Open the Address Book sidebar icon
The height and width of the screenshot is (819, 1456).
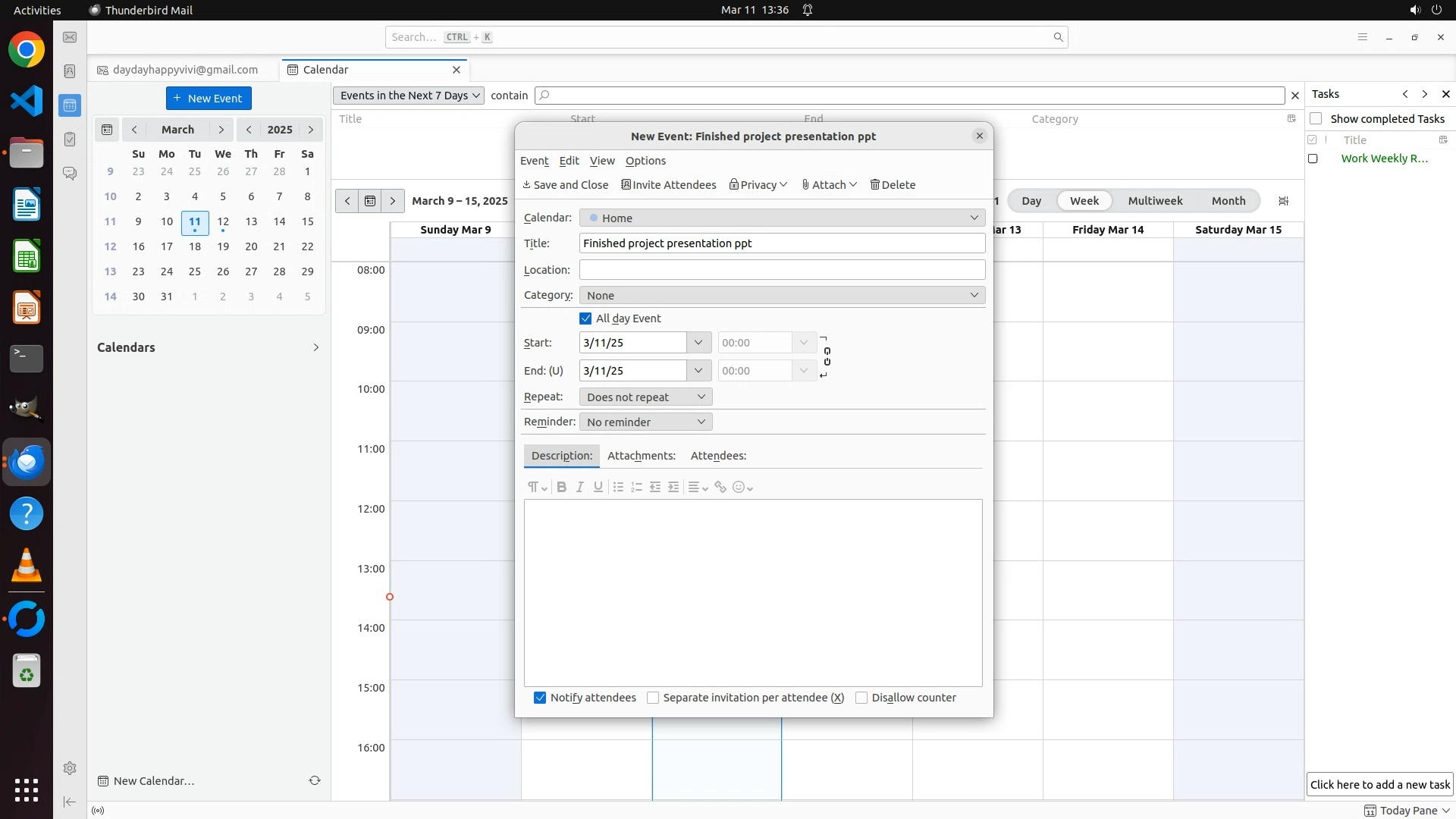coord(70,71)
